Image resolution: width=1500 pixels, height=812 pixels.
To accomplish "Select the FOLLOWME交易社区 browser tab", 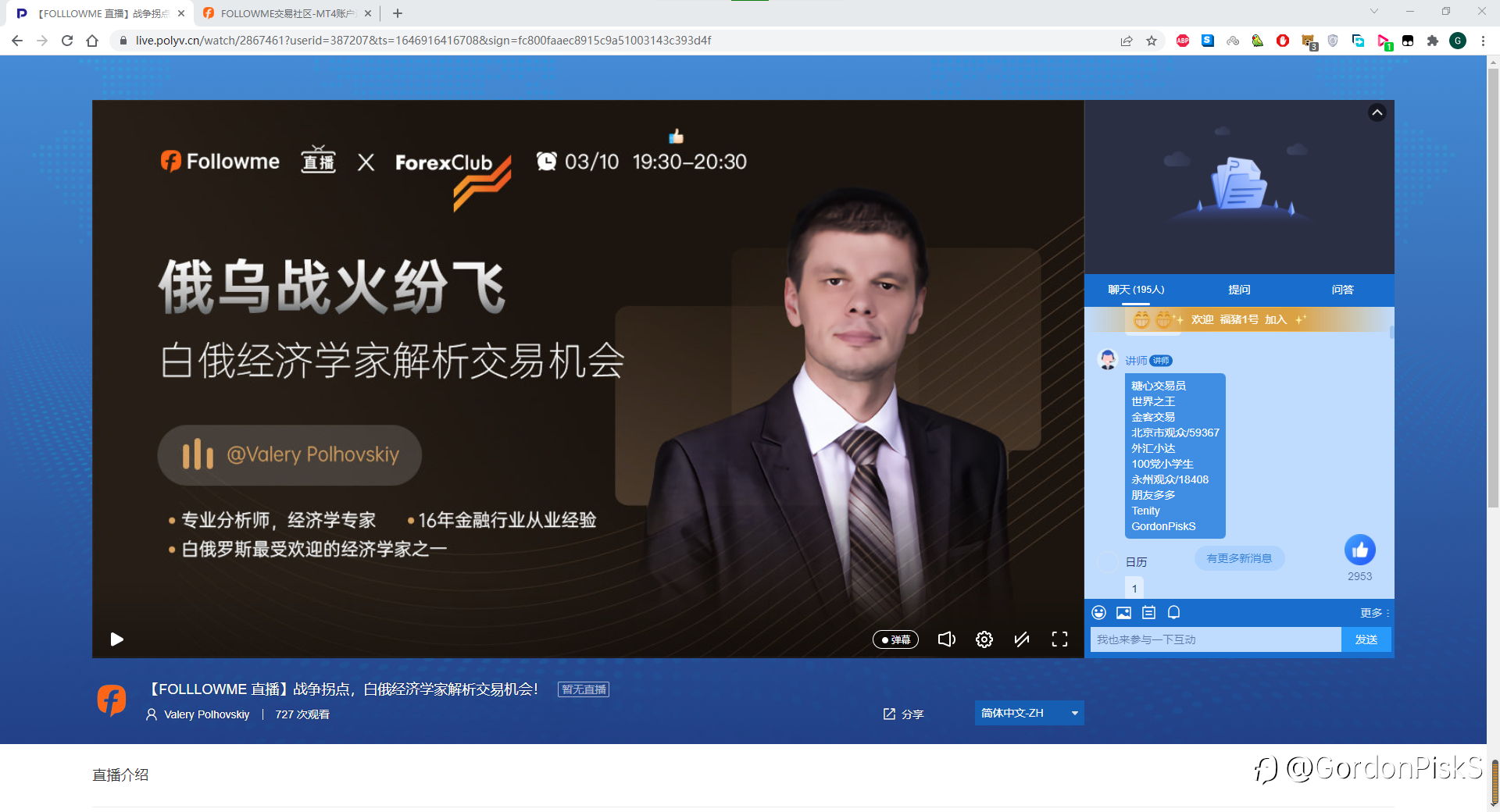I will (286, 13).
